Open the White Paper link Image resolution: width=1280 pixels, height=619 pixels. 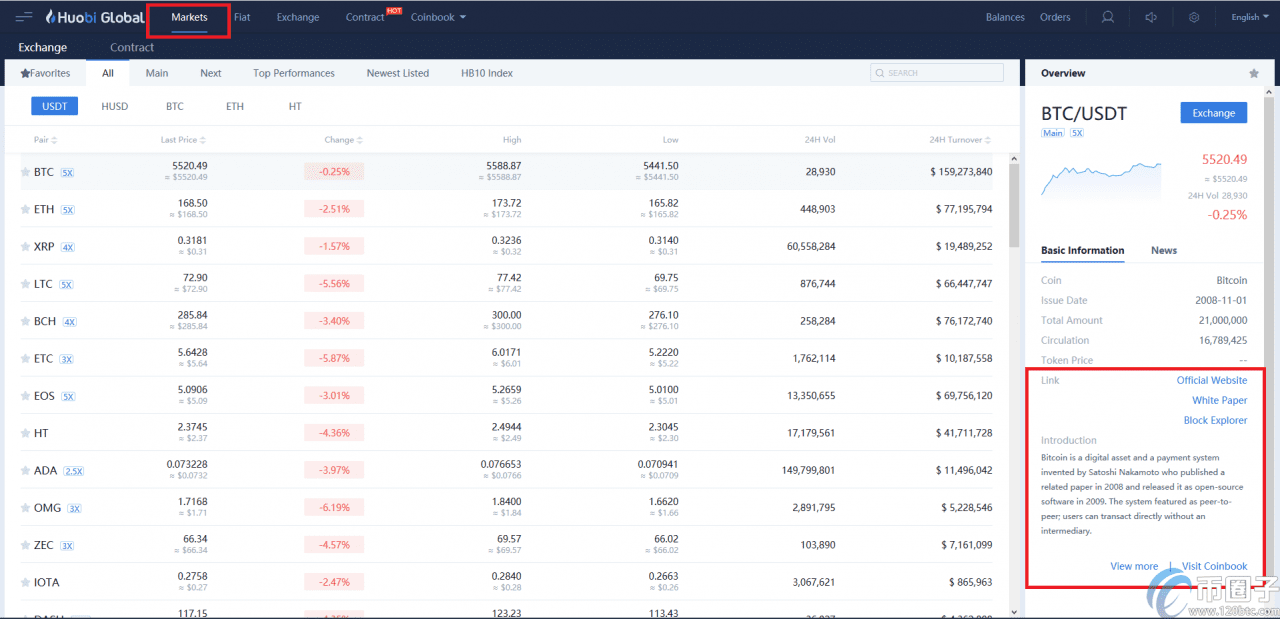coord(1219,400)
